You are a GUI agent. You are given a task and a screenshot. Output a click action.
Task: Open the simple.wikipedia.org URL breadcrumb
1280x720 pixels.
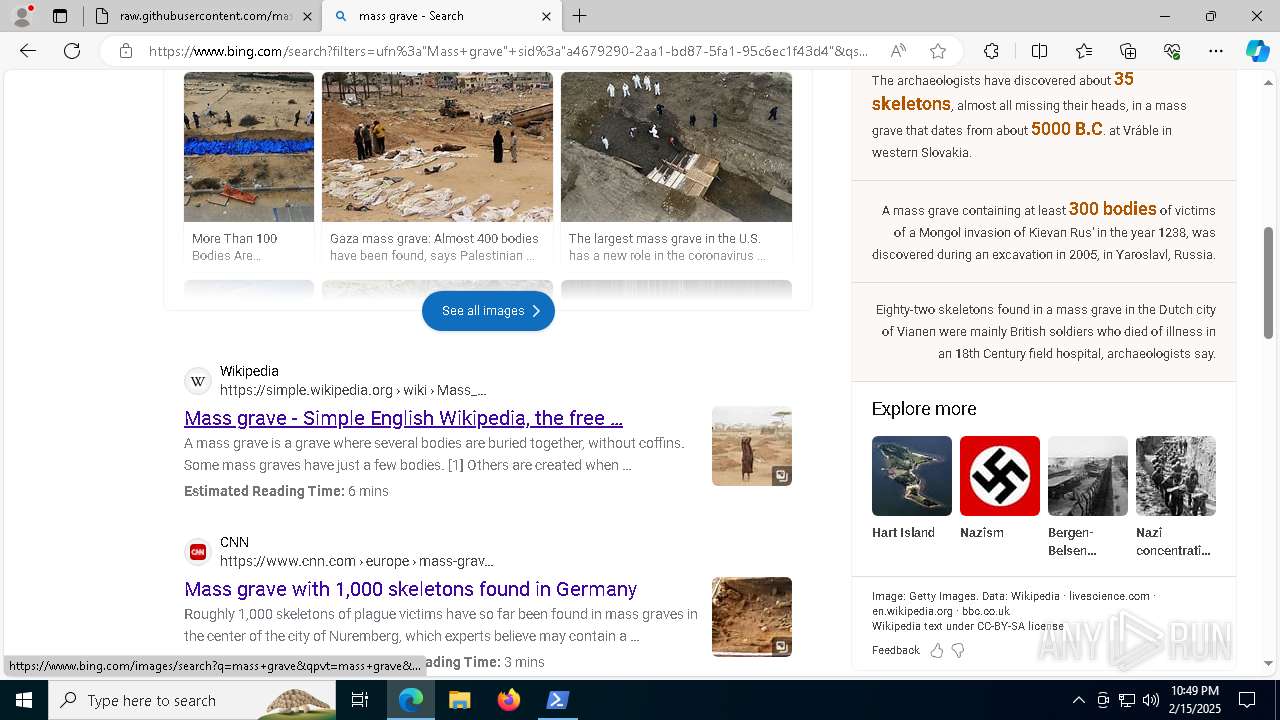point(353,390)
